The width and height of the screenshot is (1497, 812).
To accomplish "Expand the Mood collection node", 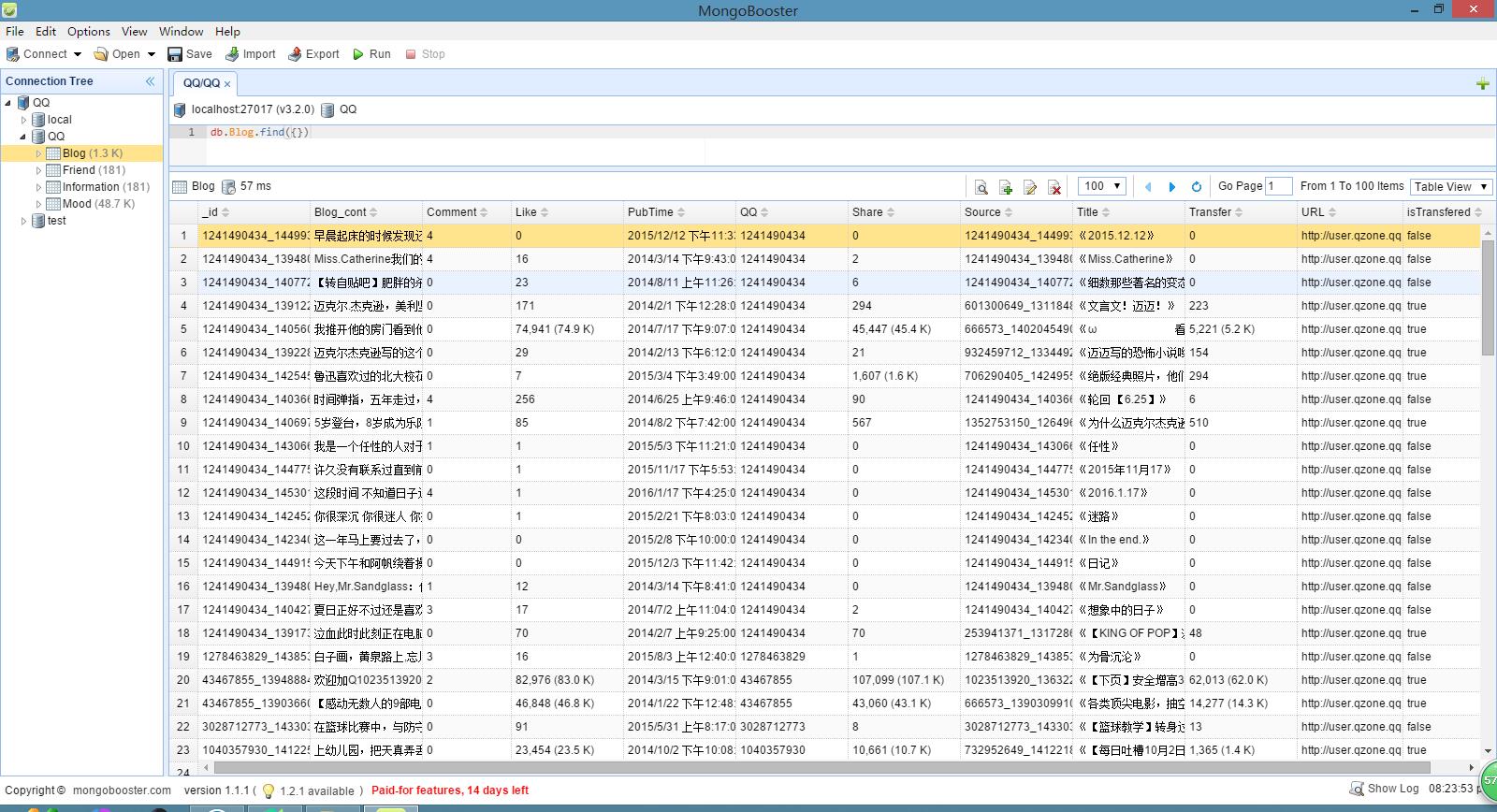I will tap(38, 204).
